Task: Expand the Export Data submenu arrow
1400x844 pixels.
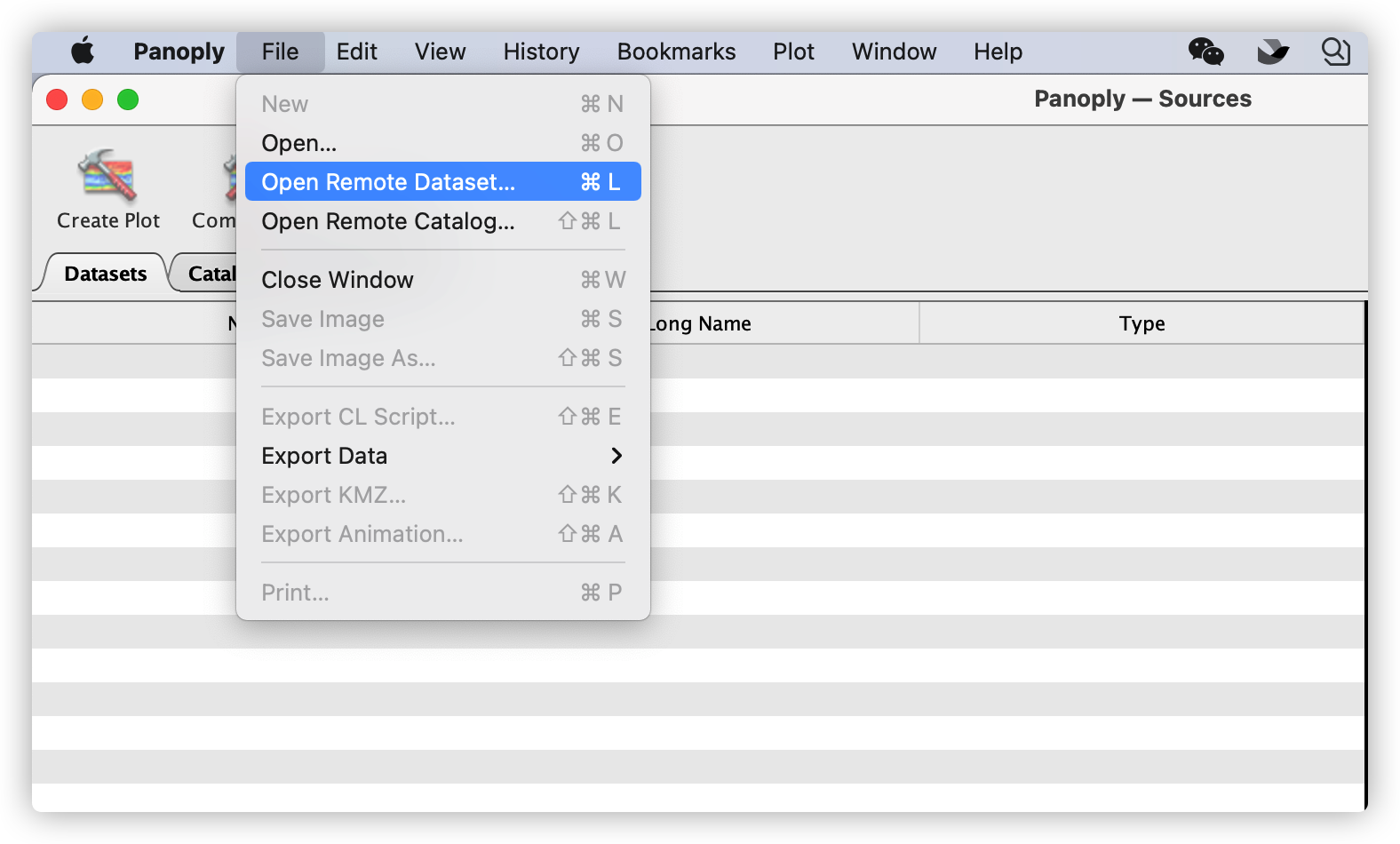Action: 616,456
